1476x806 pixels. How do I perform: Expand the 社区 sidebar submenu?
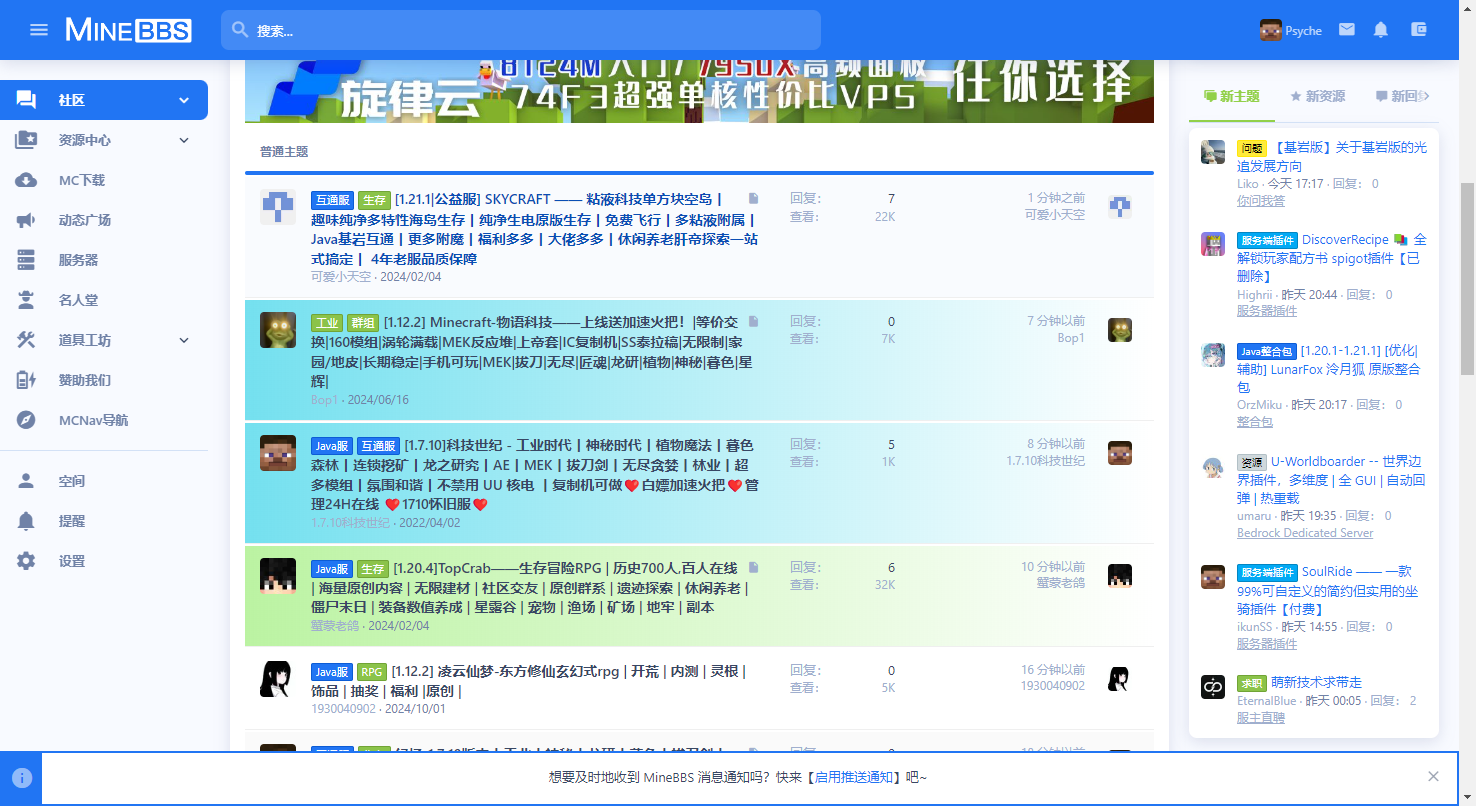click(x=184, y=100)
